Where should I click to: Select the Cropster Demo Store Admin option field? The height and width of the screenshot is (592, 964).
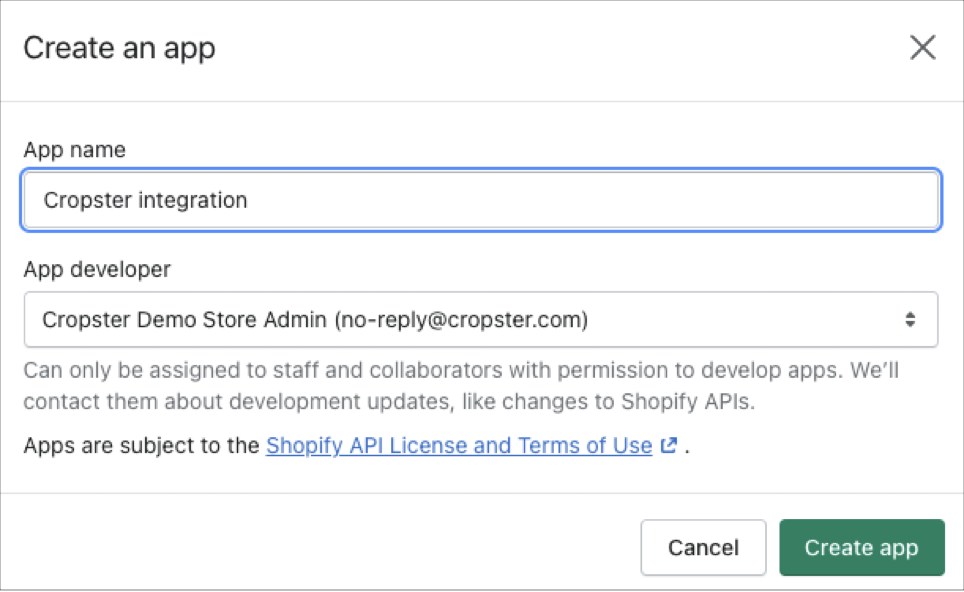481,320
